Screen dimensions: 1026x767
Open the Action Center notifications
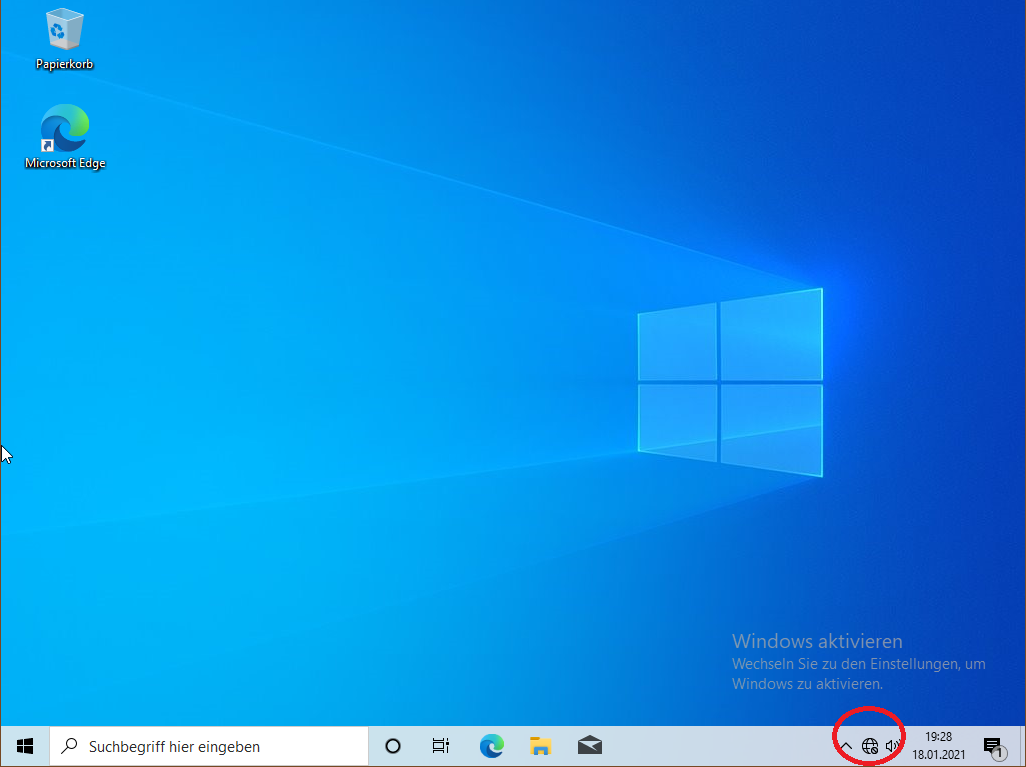coord(994,746)
